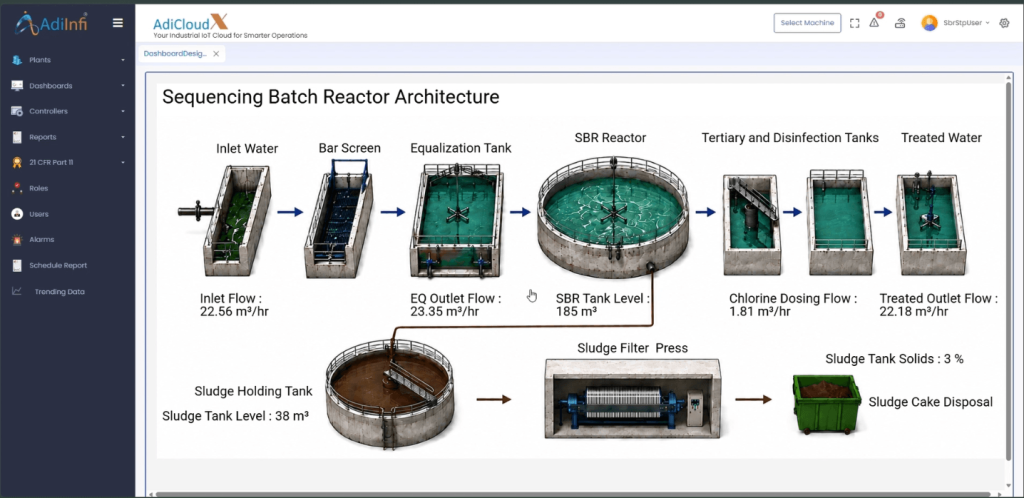Viewport: 1024px width, 498px height.
Task: Click the Controllers sidebar icon
Action: coord(17,111)
